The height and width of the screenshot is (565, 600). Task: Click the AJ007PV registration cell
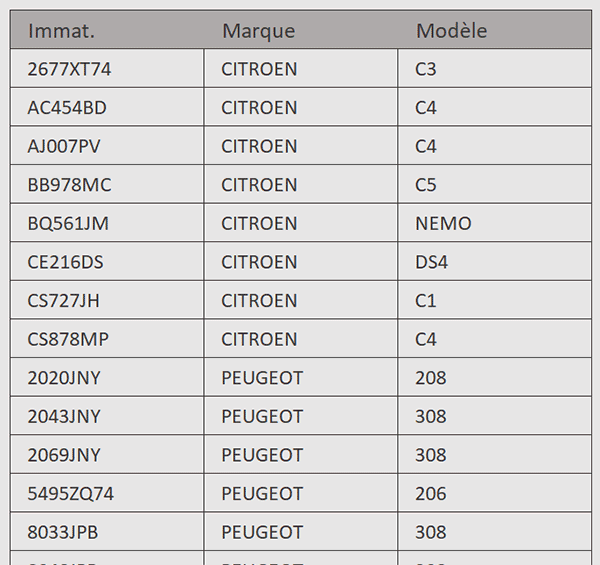click(x=64, y=147)
